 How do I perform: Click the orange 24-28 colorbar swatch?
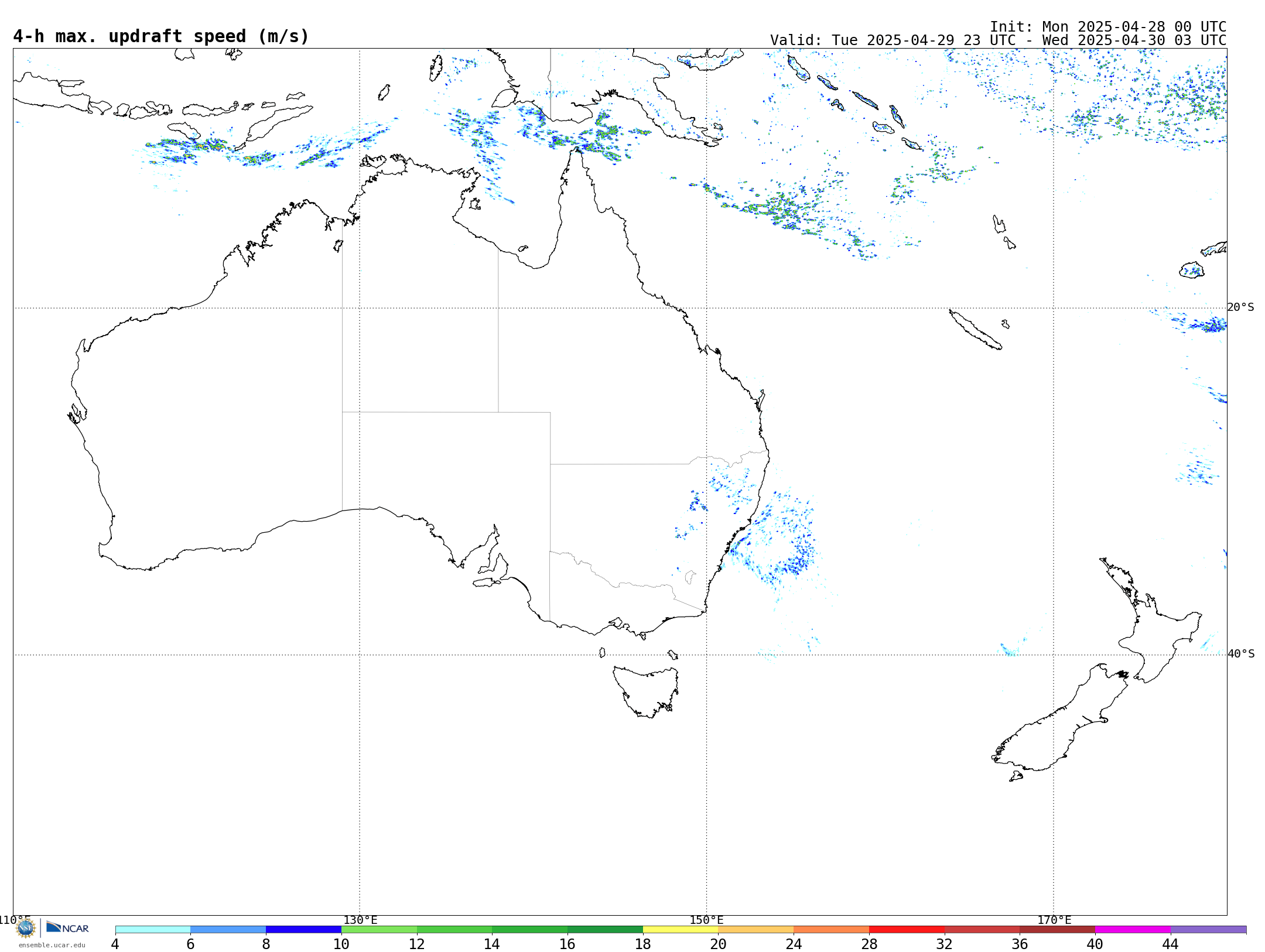(832, 930)
